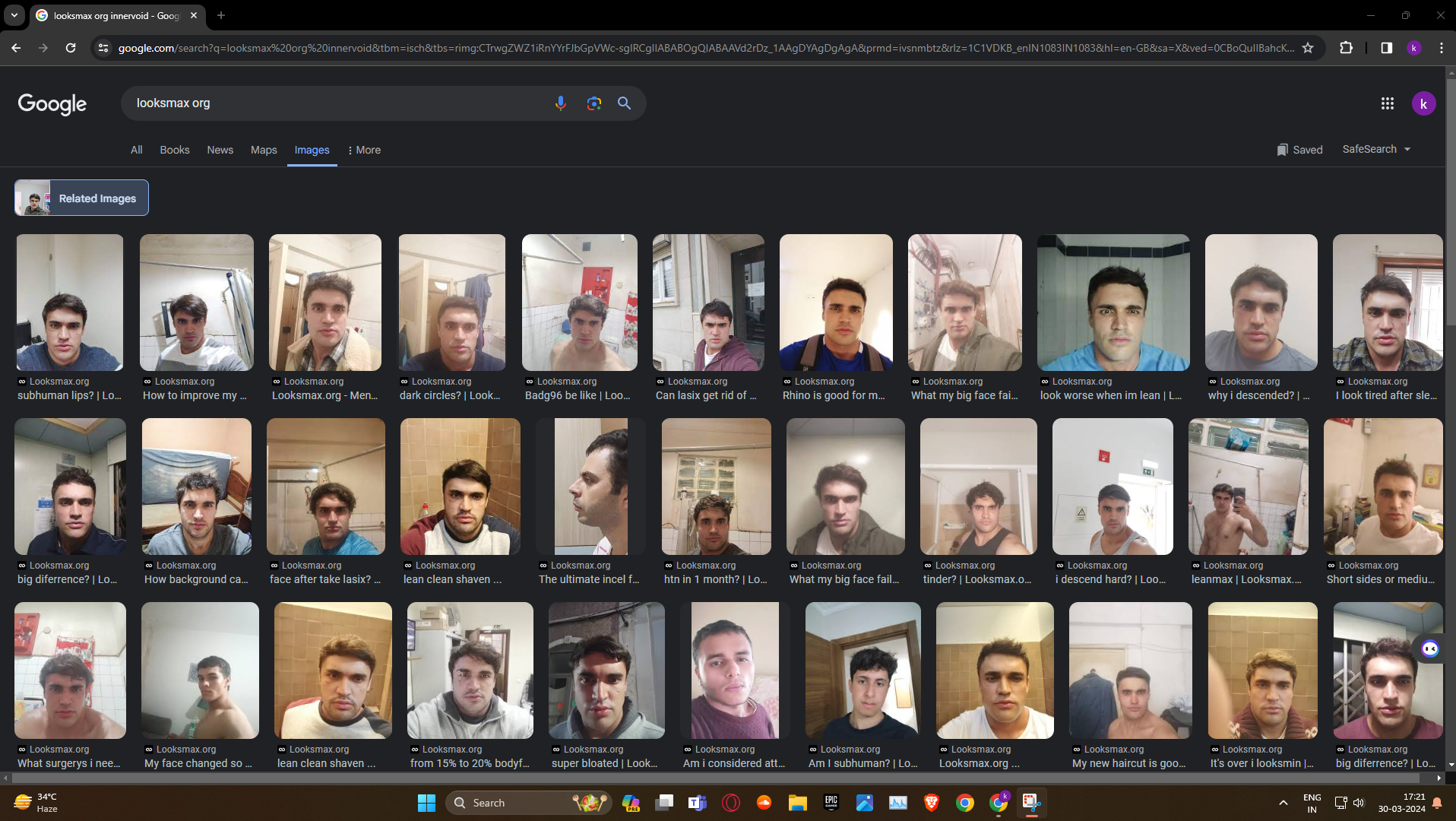Open the taskbar clock and date

point(1402,803)
